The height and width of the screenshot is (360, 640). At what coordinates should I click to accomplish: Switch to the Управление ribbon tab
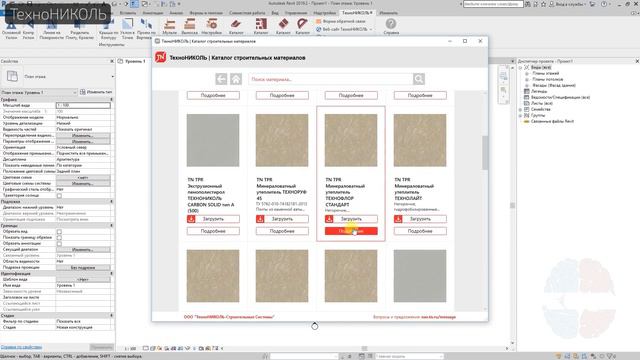click(x=296, y=13)
